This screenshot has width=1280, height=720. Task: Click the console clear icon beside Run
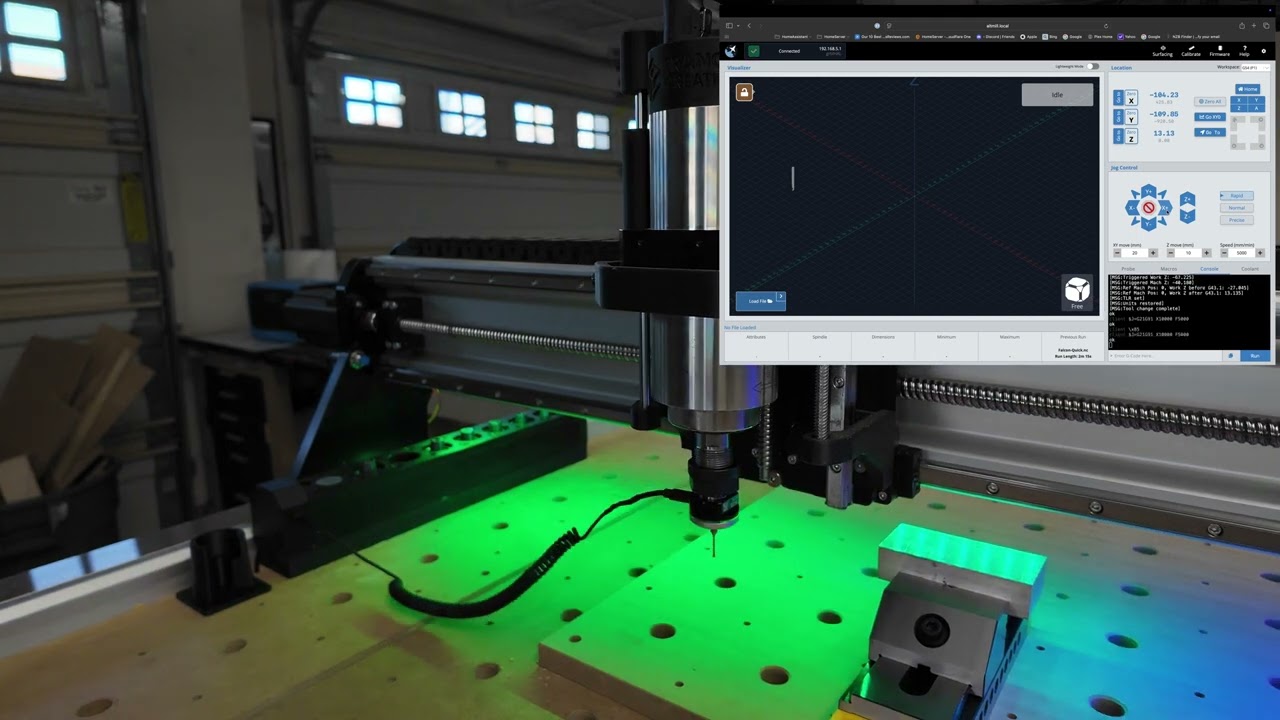pyautogui.click(x=1231, y=355)
